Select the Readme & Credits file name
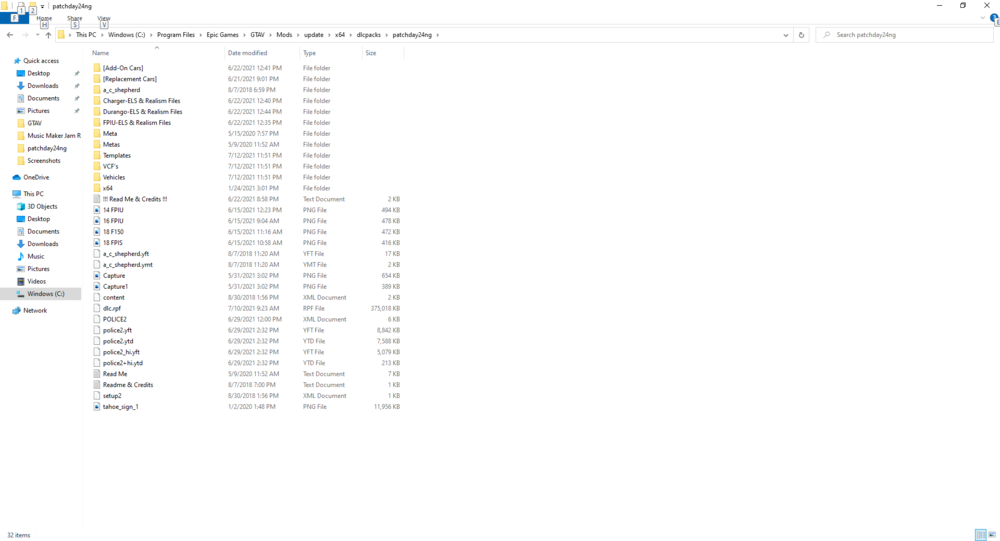 coord(128,385)
